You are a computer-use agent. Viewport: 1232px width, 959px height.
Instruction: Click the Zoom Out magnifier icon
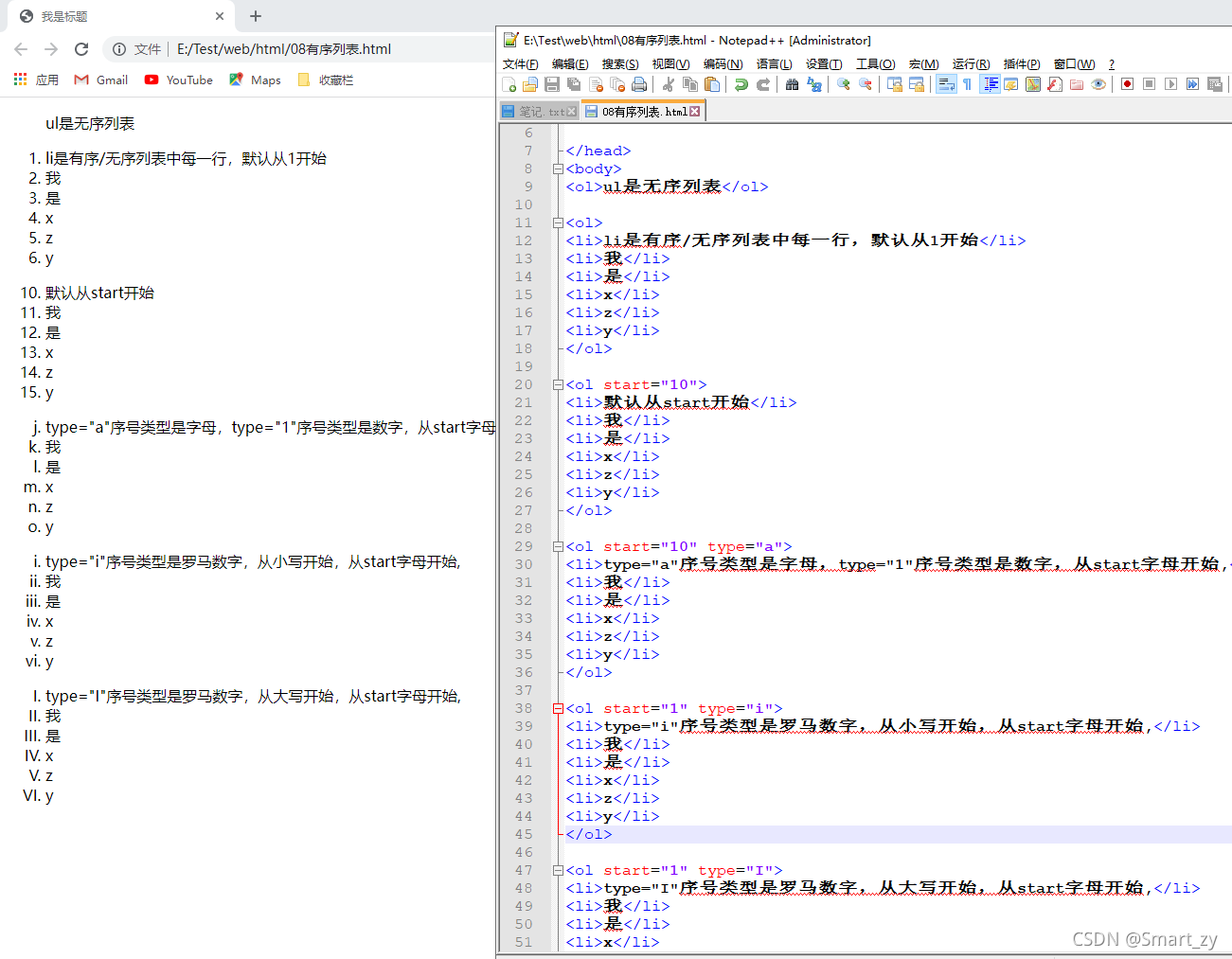(865, 84)
